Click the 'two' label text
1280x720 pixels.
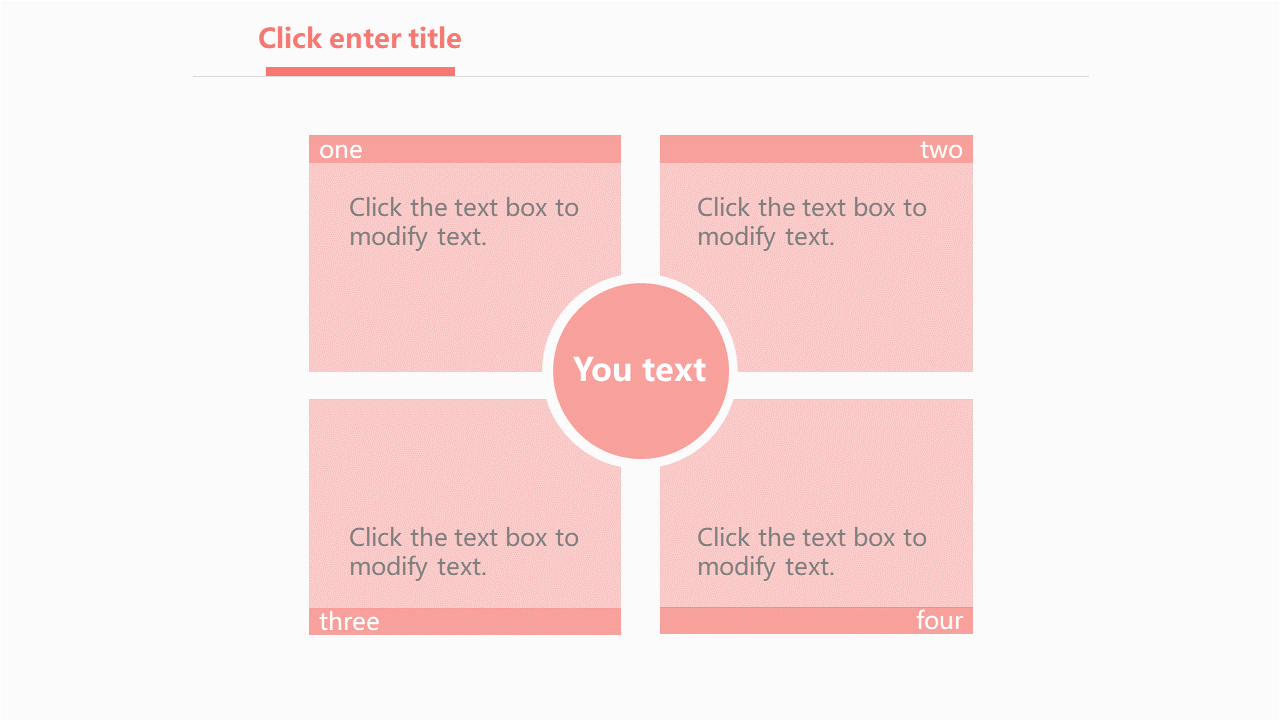pyautogui.click(x=941, y=150)
